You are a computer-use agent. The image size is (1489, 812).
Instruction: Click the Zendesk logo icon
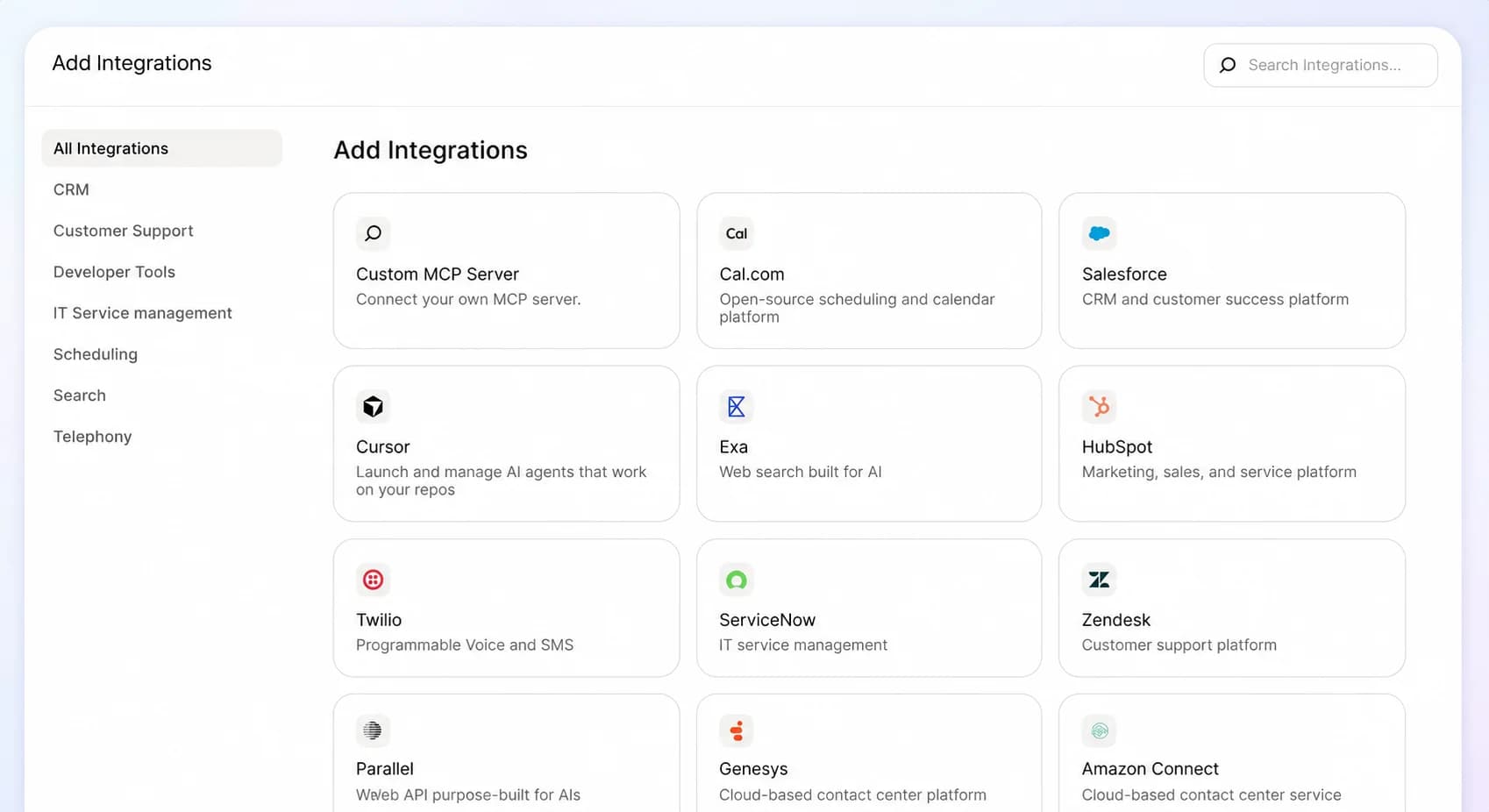(1099, 580)
